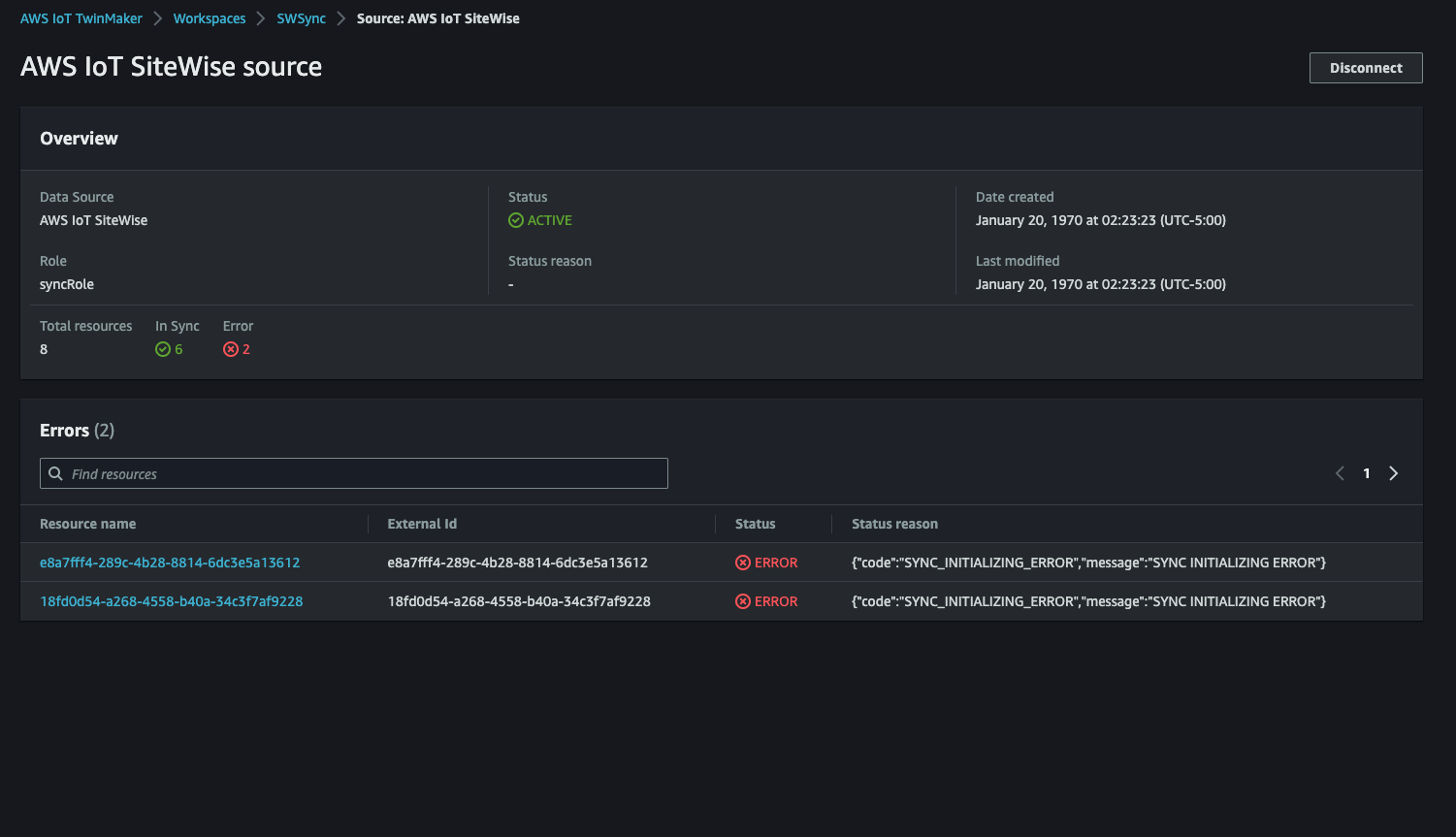Open the AWS IoT TwinMaker breadcrumb
Image resolution: width=1456 pixels, height=837 pixels.
(81, 17)
